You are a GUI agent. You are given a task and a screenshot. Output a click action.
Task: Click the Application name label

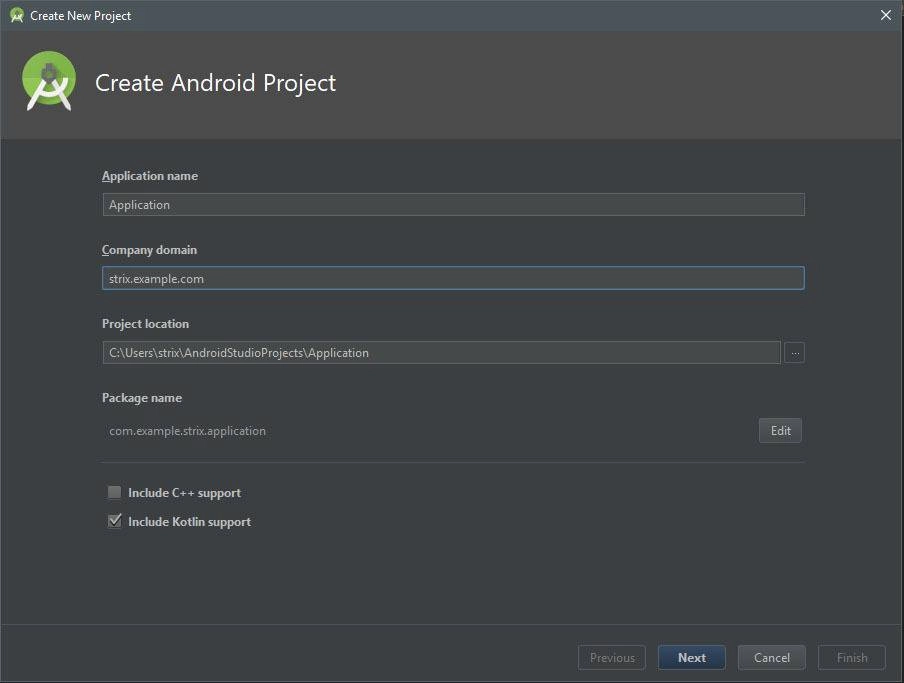click(x=150, y=176)
